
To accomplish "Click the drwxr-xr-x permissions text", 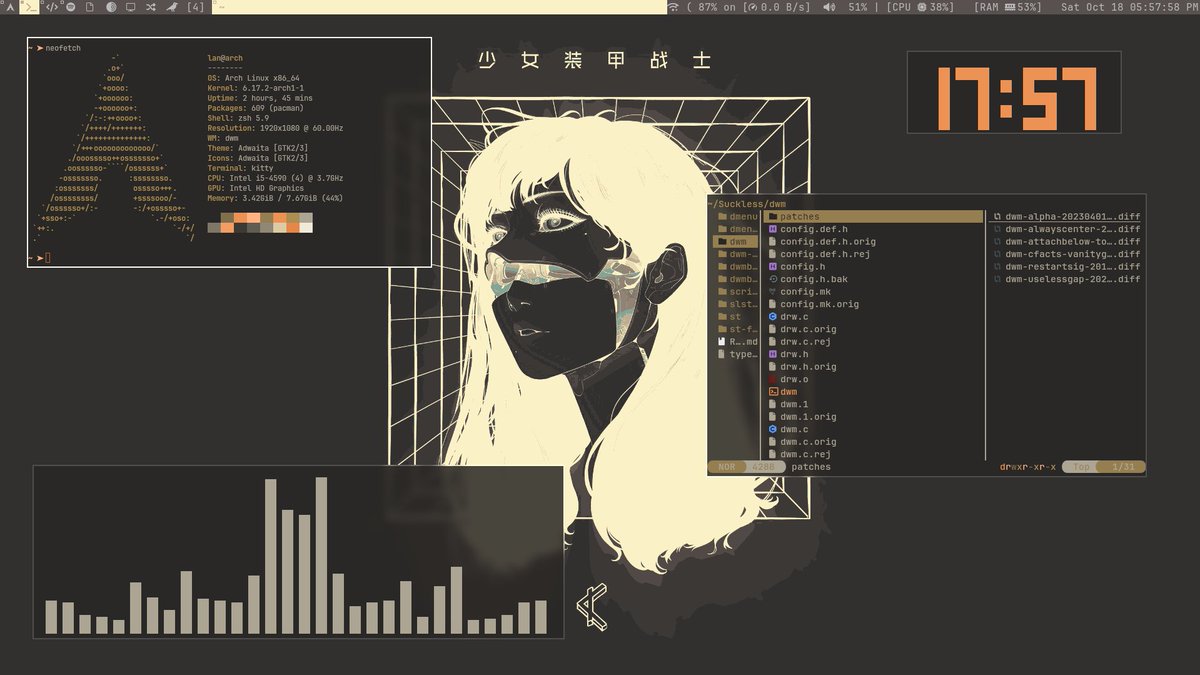I will point(1027,467).
